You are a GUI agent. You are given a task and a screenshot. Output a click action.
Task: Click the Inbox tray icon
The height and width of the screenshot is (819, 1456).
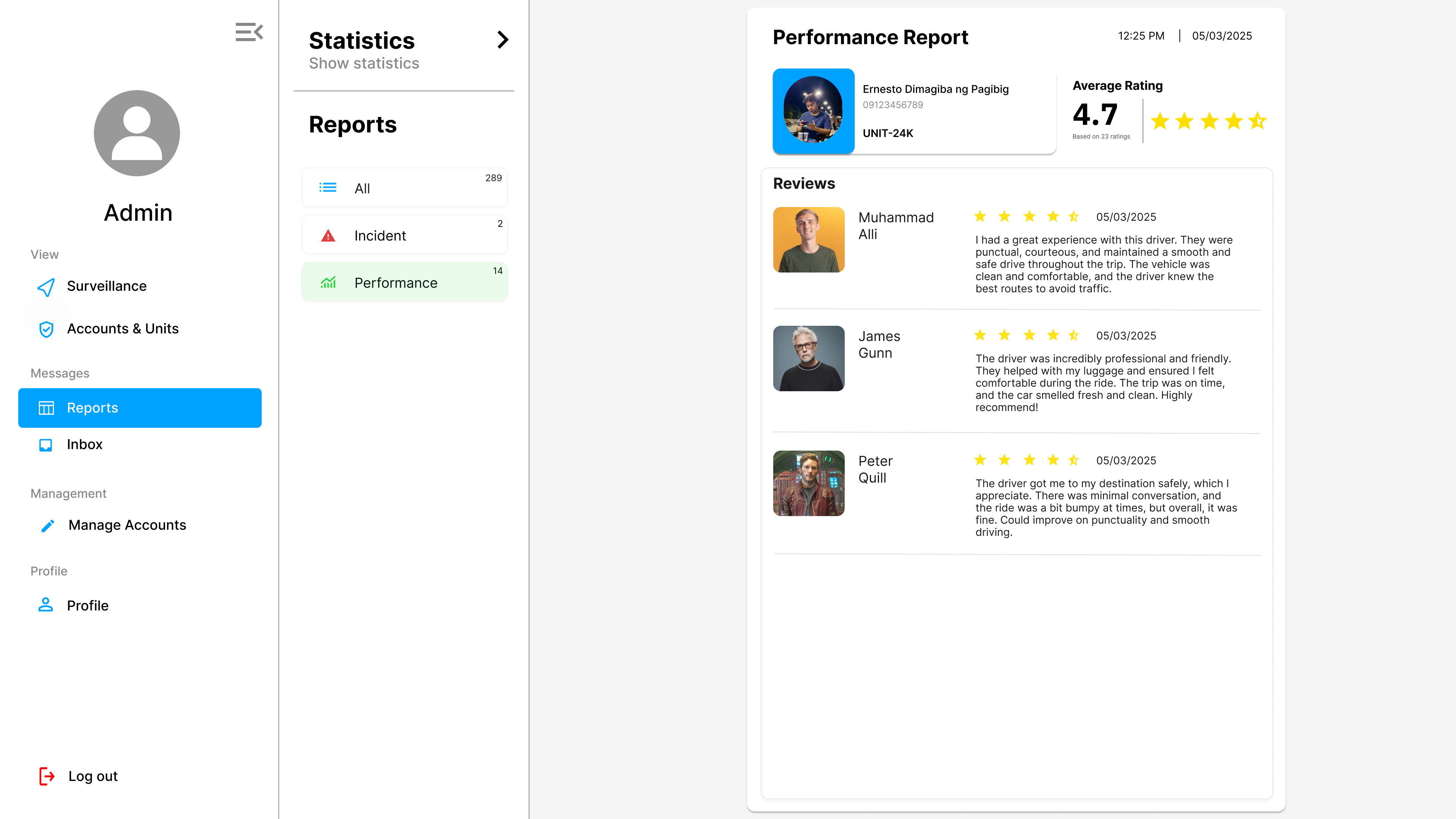(x=46, y=445)
